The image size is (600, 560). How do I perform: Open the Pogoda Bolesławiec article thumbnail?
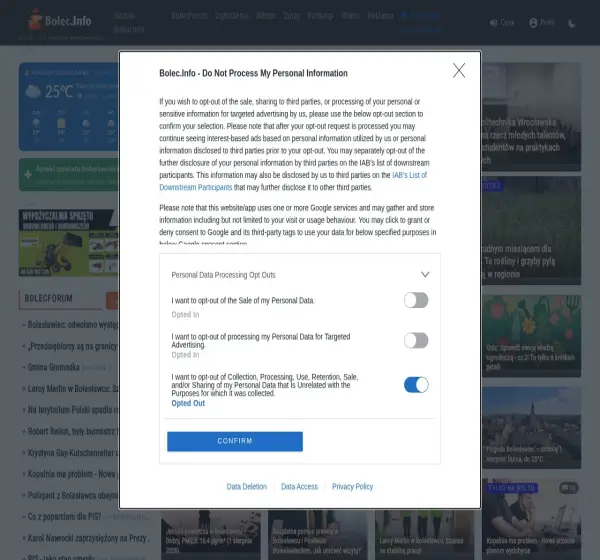coord(531,428)
